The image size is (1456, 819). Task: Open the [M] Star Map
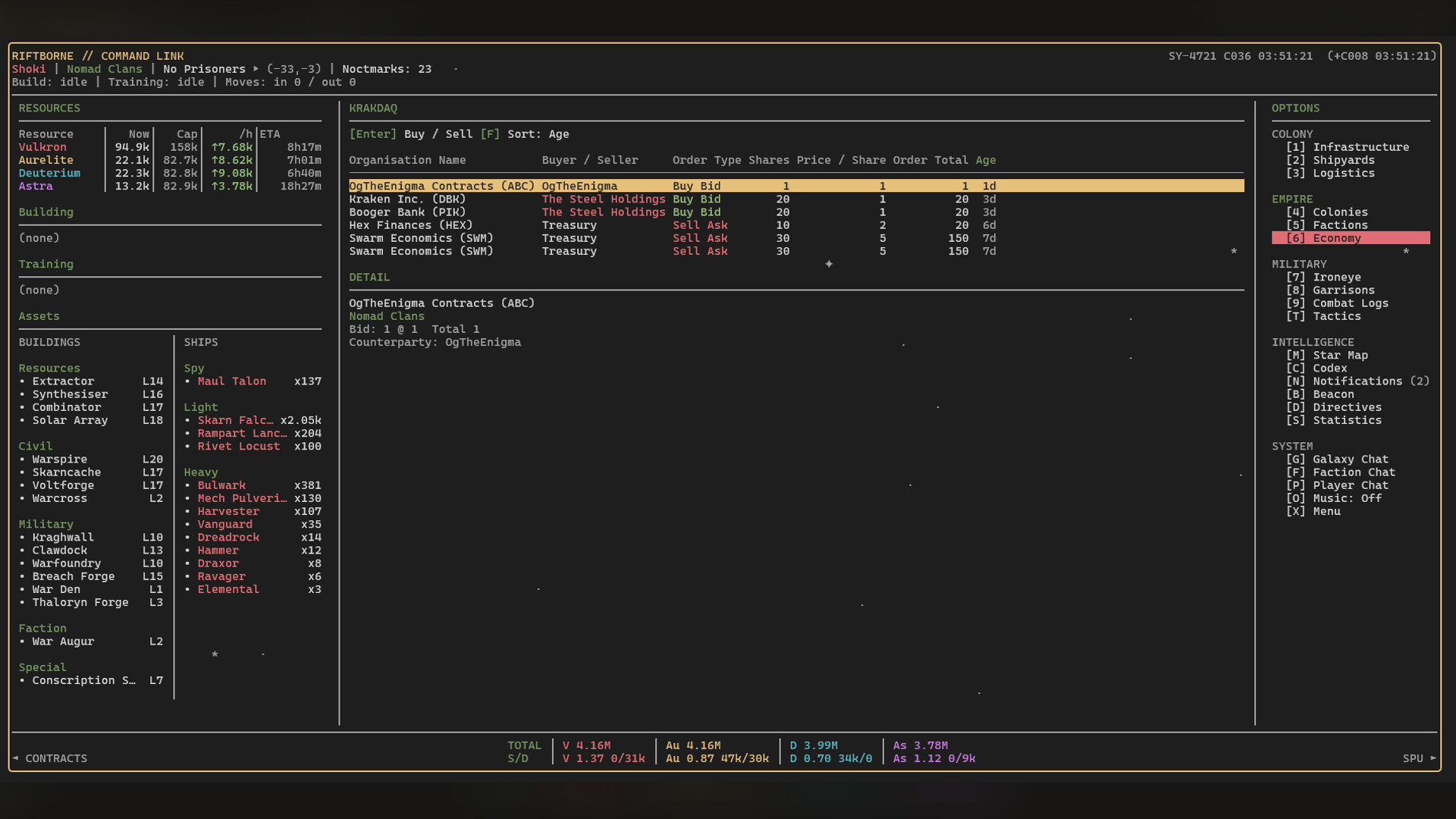click(x=1326, y=356)
